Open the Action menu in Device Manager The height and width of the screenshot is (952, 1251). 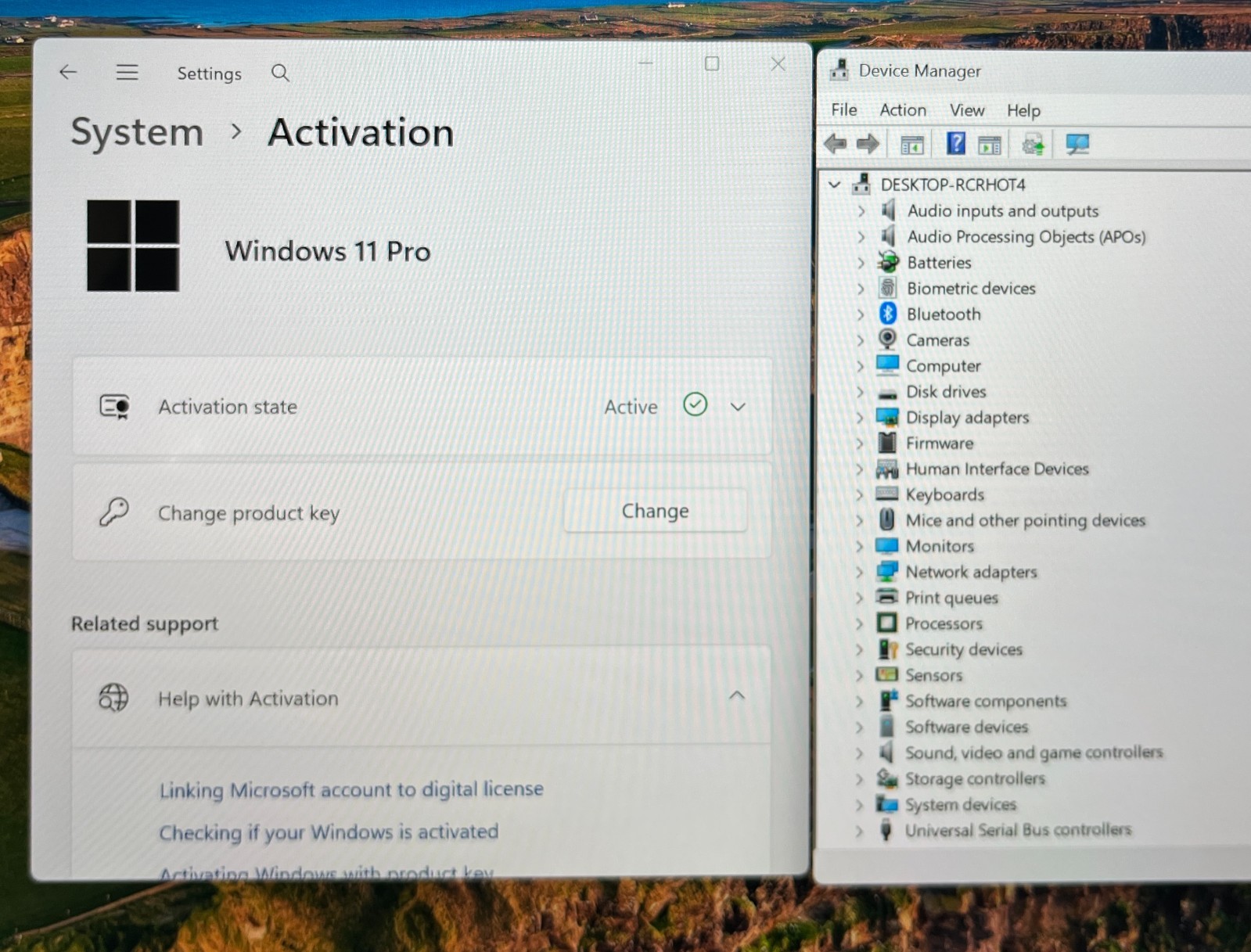click(x=903, y=110)
